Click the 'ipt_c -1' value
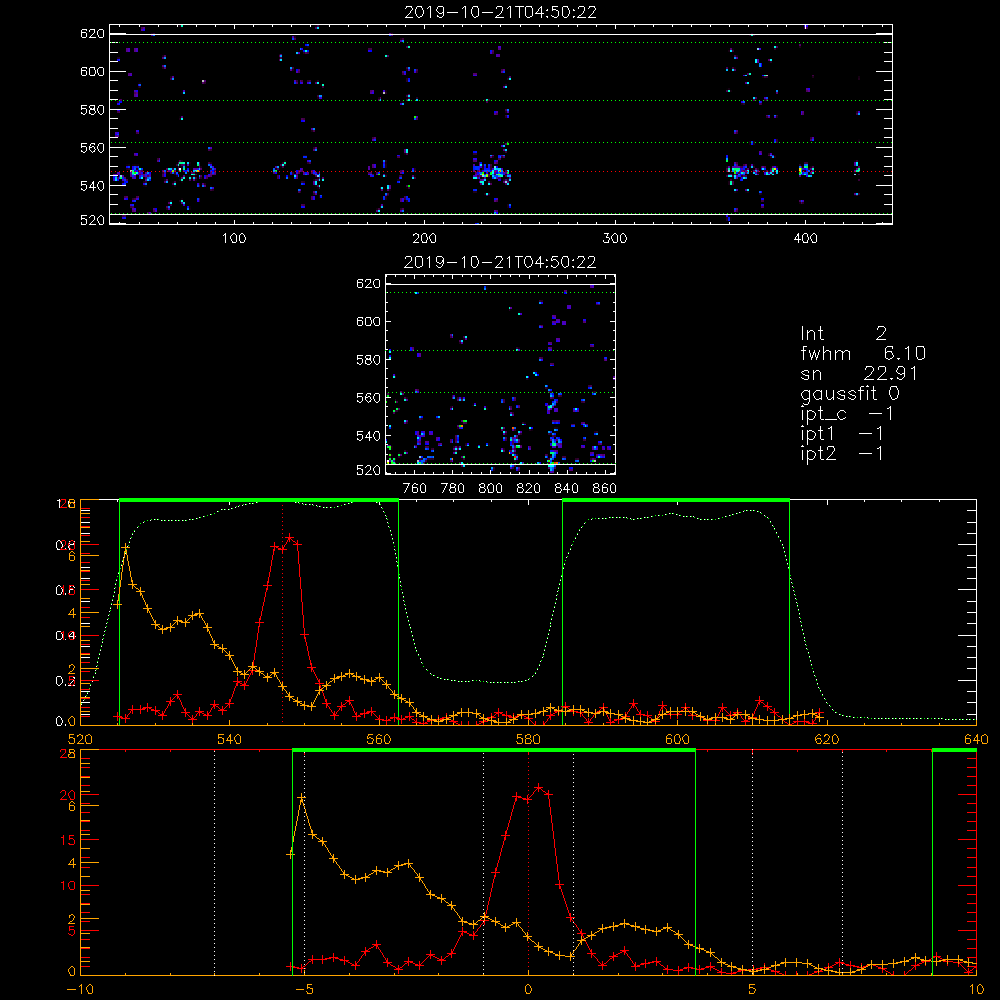 [x=847, y=415]
